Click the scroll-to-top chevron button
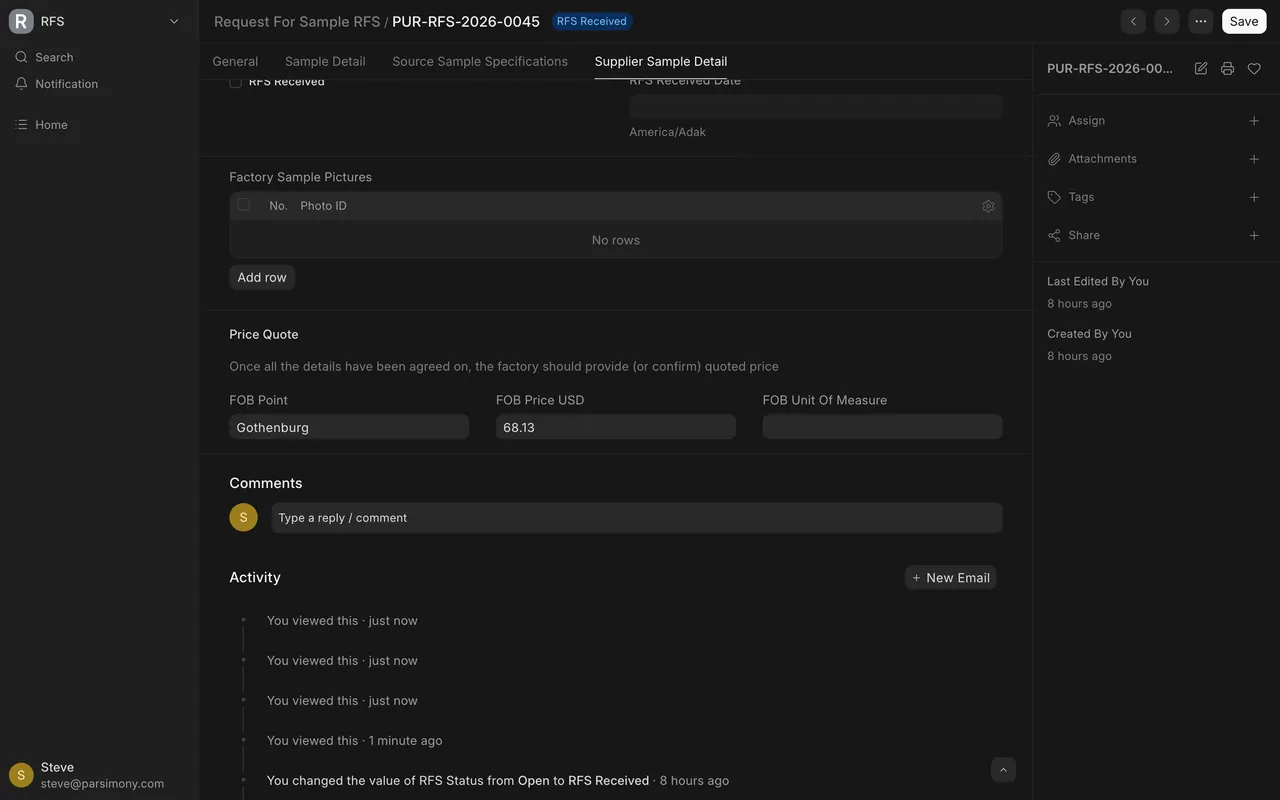 coord(1003,769)
